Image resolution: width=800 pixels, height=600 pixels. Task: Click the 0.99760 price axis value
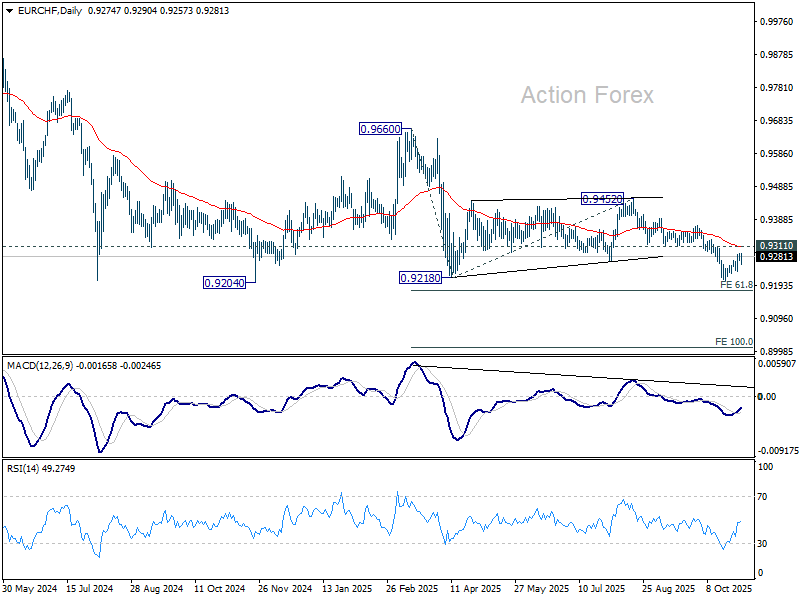coord(777,21)
